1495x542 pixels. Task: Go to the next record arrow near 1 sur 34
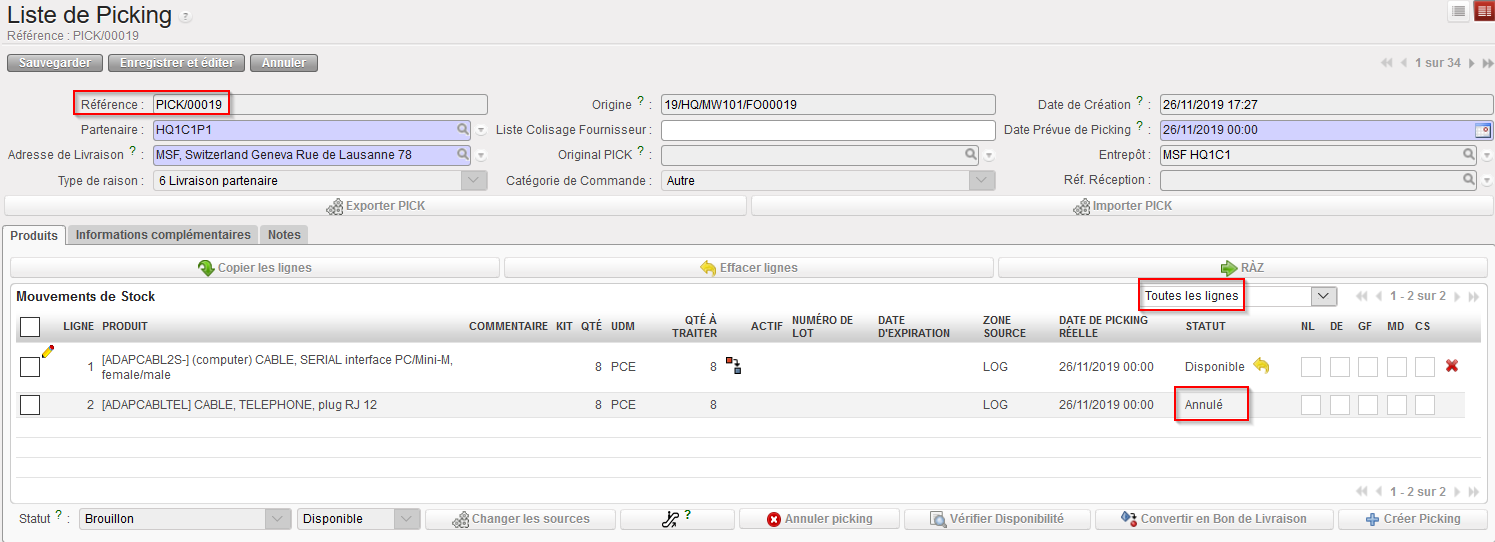(x=1471, y=63)
